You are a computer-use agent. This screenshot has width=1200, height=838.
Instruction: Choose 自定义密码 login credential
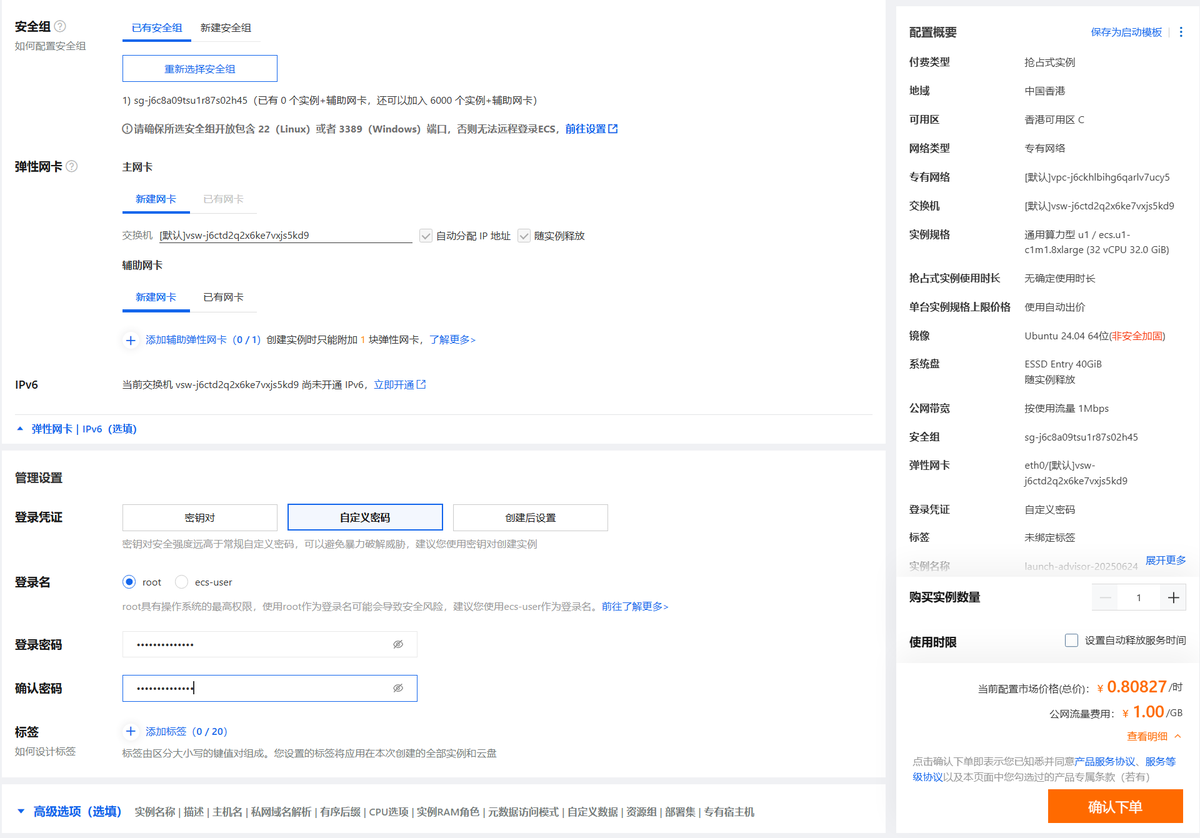click(365, 518)
